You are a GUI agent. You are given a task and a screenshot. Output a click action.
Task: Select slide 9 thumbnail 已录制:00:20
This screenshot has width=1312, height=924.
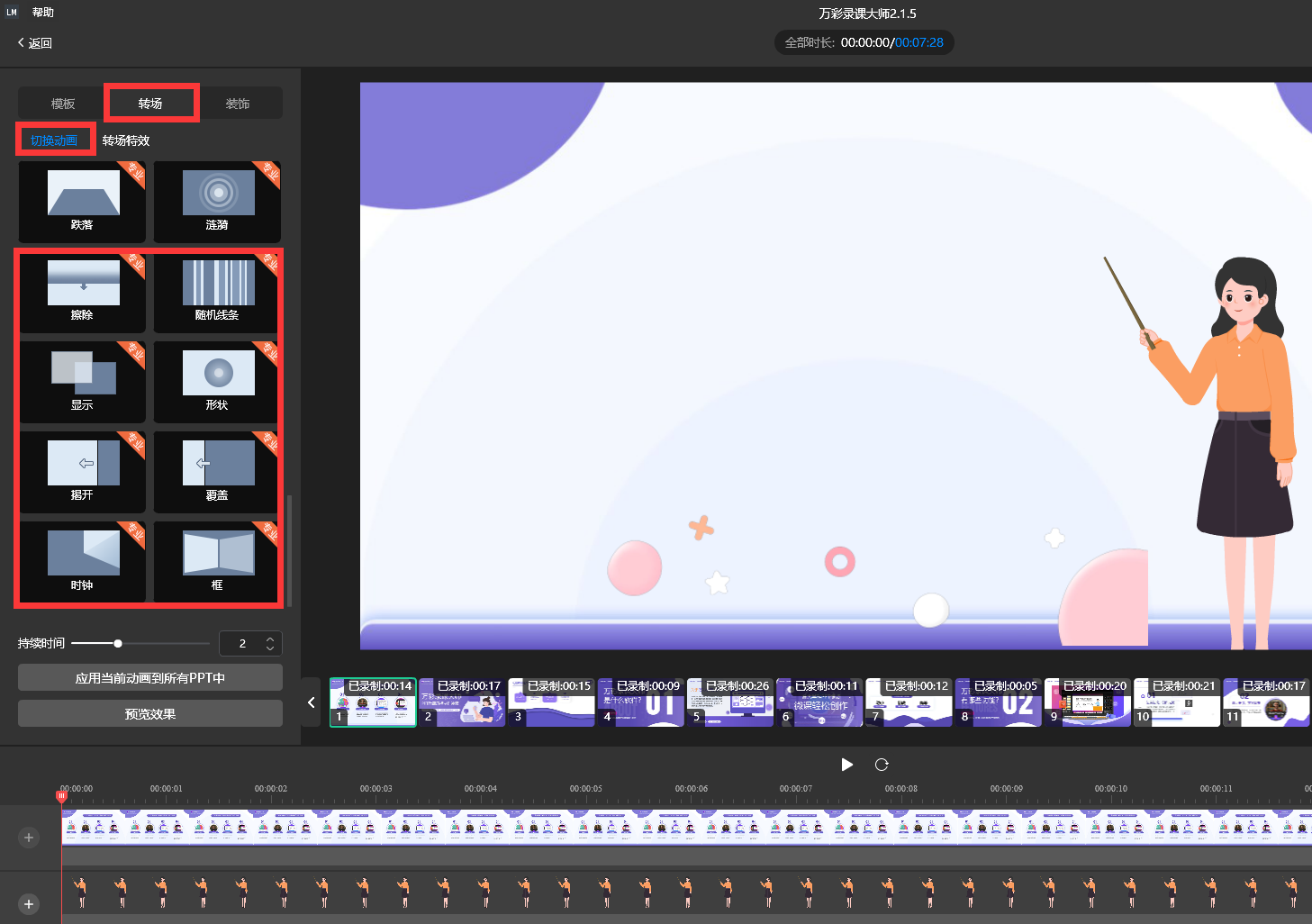click(1088, 702)
